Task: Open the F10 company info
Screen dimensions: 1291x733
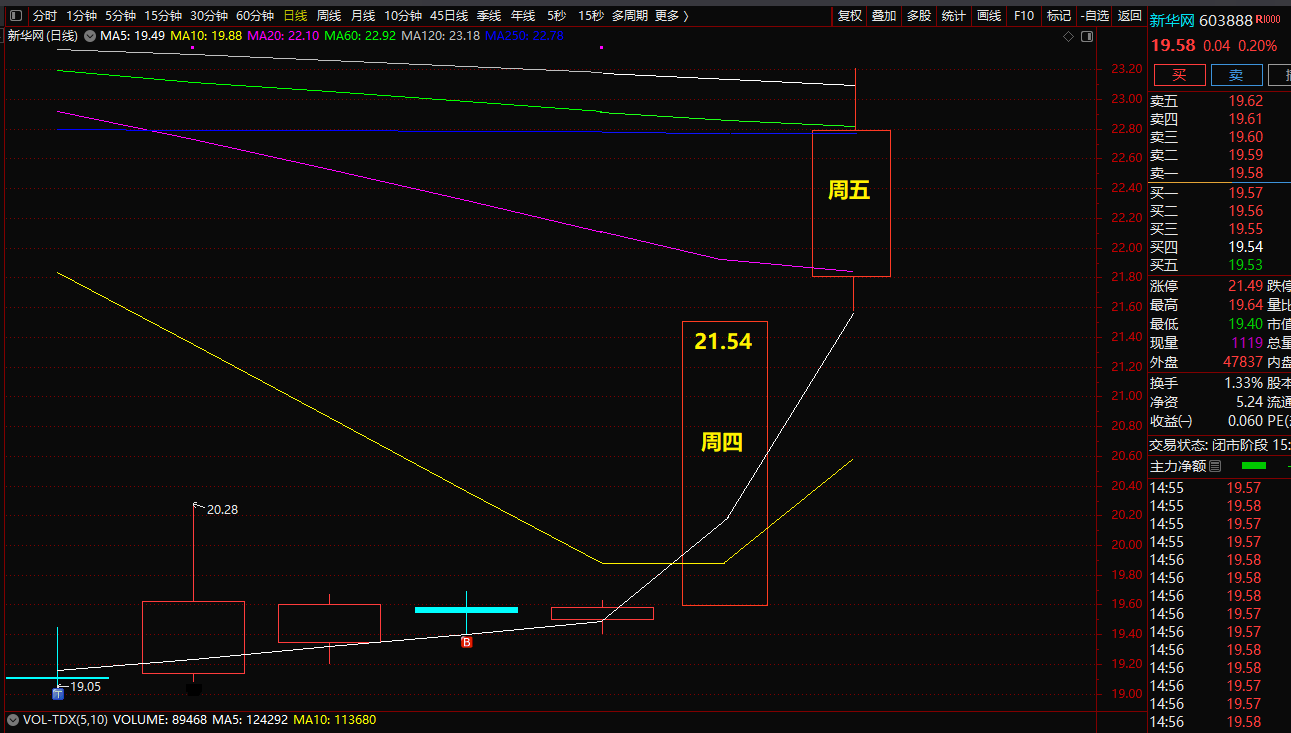Action: 1024,16
